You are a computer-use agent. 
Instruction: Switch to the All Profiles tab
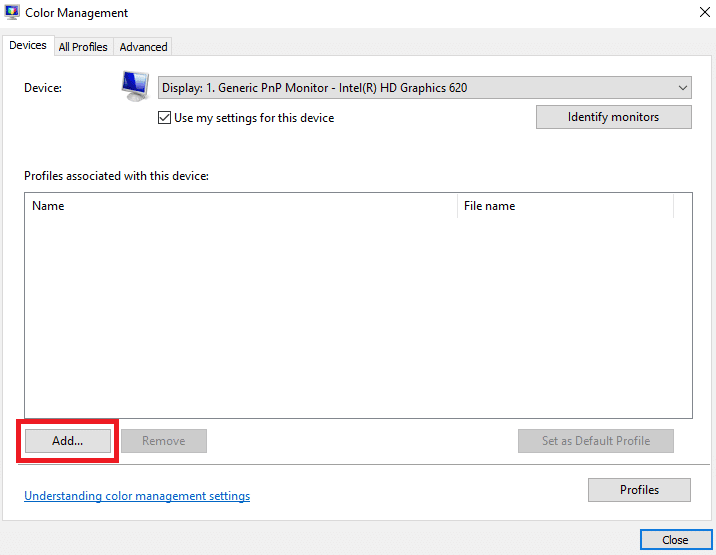click(x=83, y=47)
